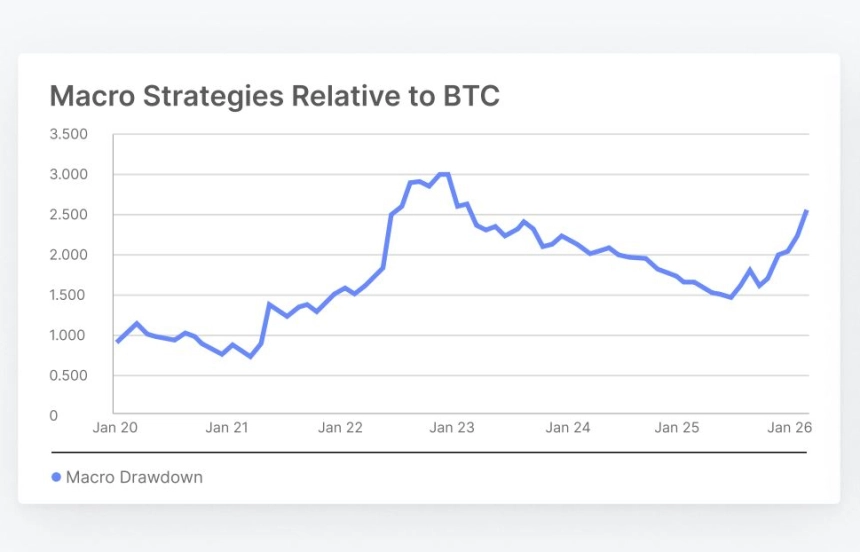Click the line's peak near 3.000
The height and width of the screenshot is (552, 860).
pos(443,174)
